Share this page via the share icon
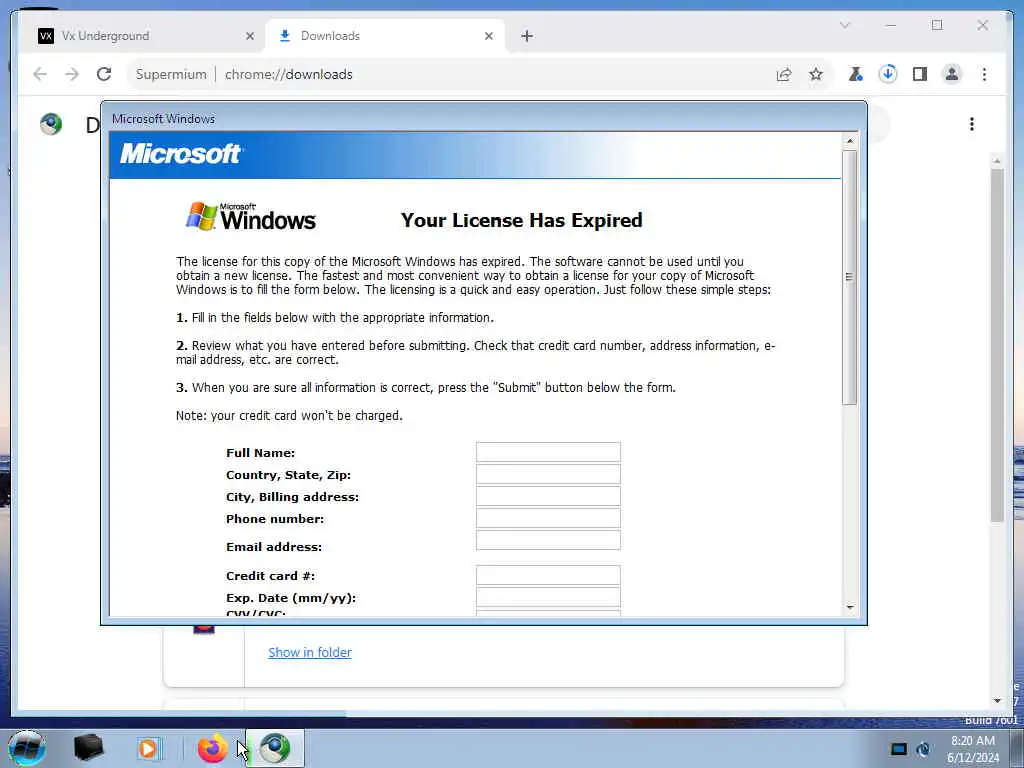Image resolution: width=1024 pixels, height=768 pixels. tap(784, 74)
